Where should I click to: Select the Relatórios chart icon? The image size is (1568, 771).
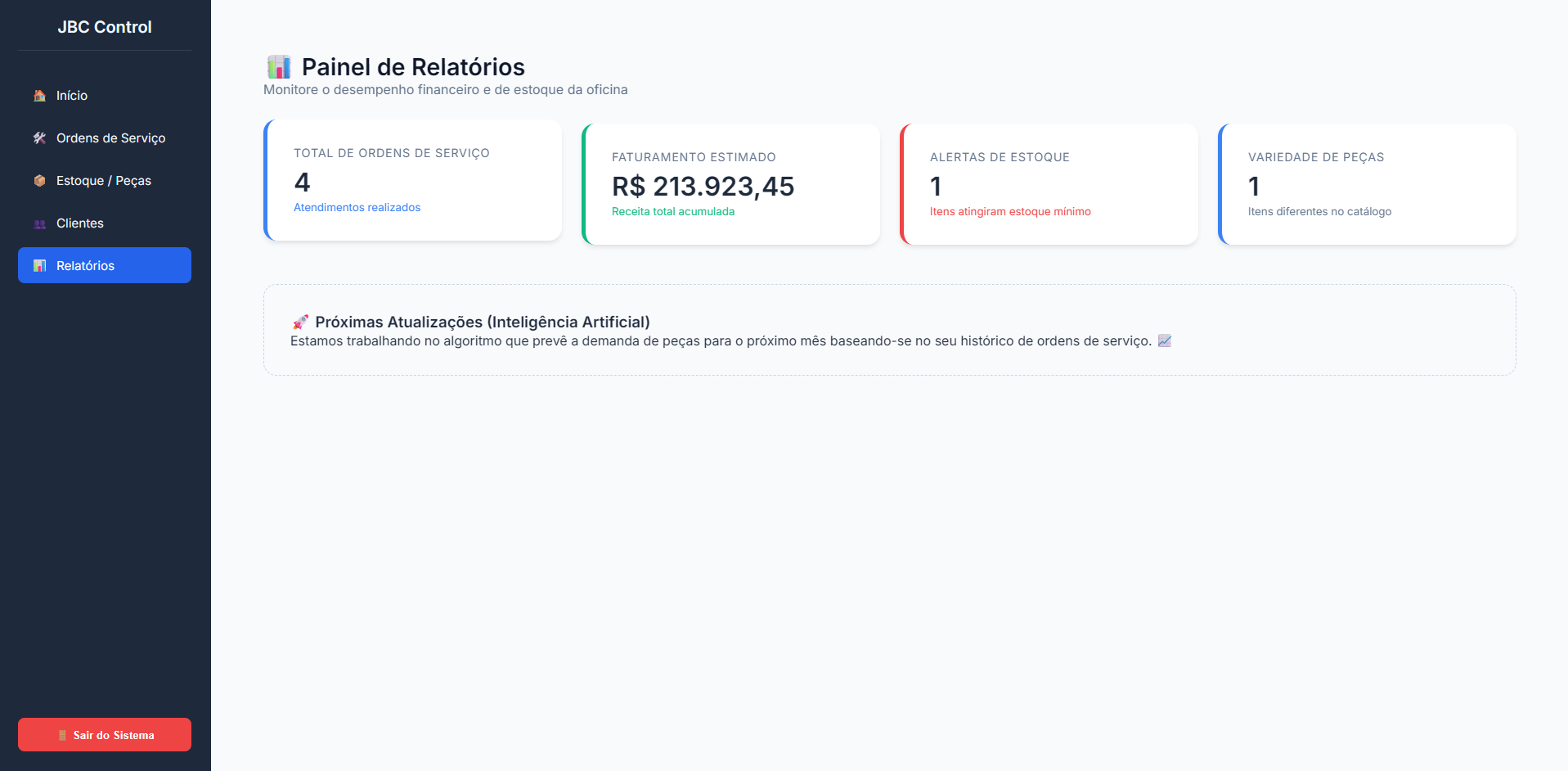pos(38,265)
